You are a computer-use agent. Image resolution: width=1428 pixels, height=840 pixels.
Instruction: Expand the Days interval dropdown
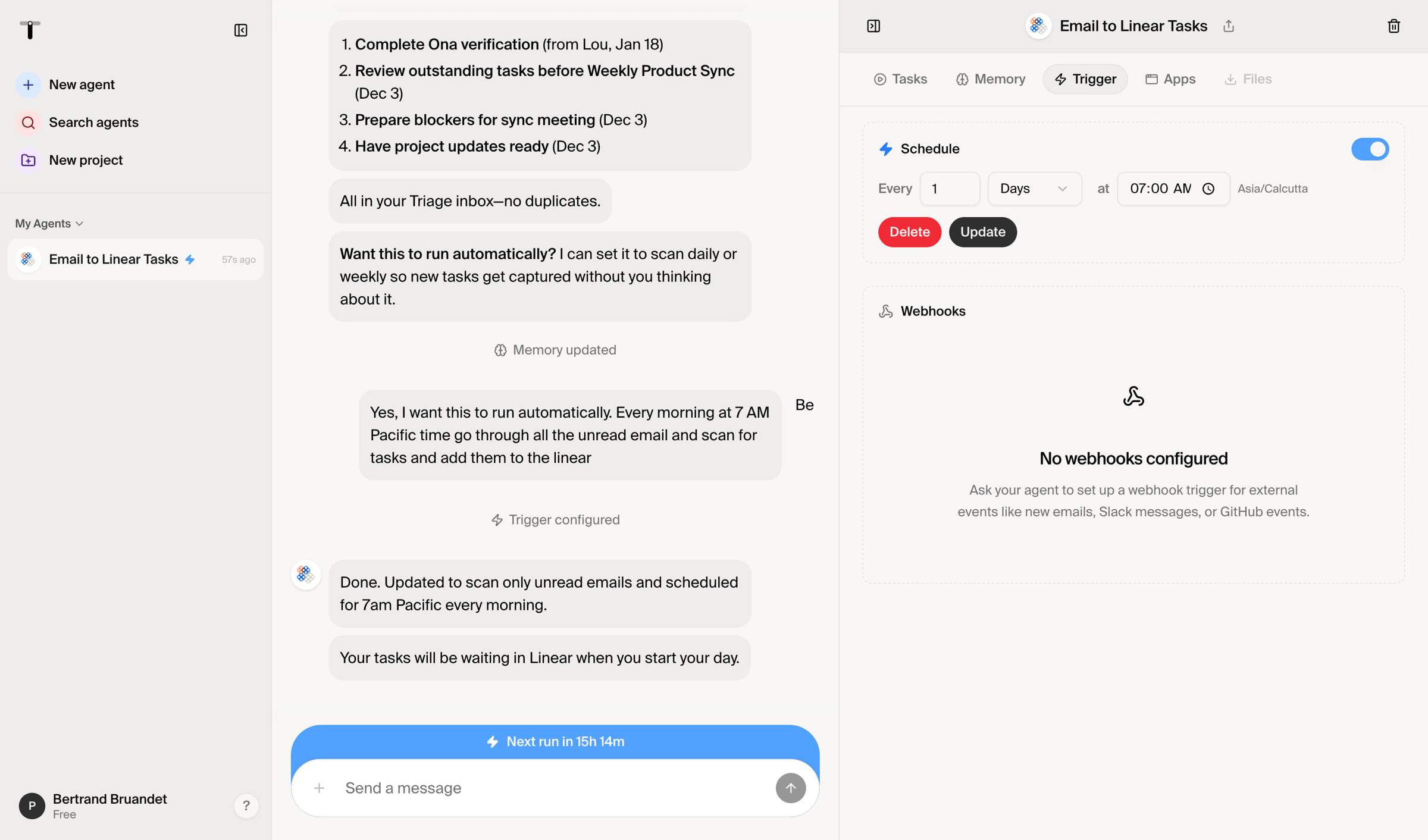click(1034, 189)
